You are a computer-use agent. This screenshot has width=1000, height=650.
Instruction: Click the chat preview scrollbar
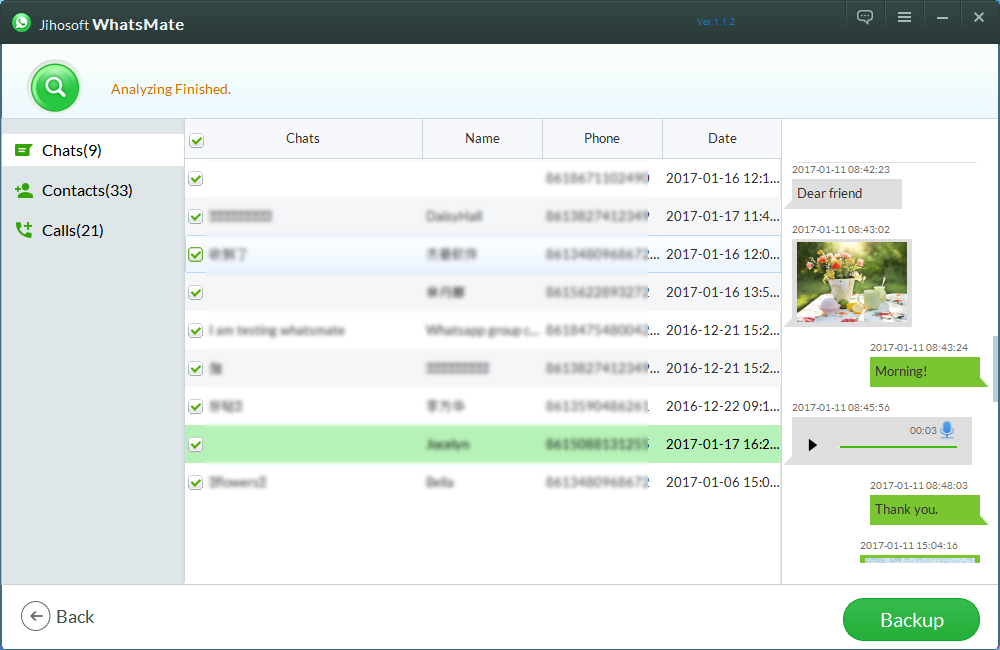(996, 369)
